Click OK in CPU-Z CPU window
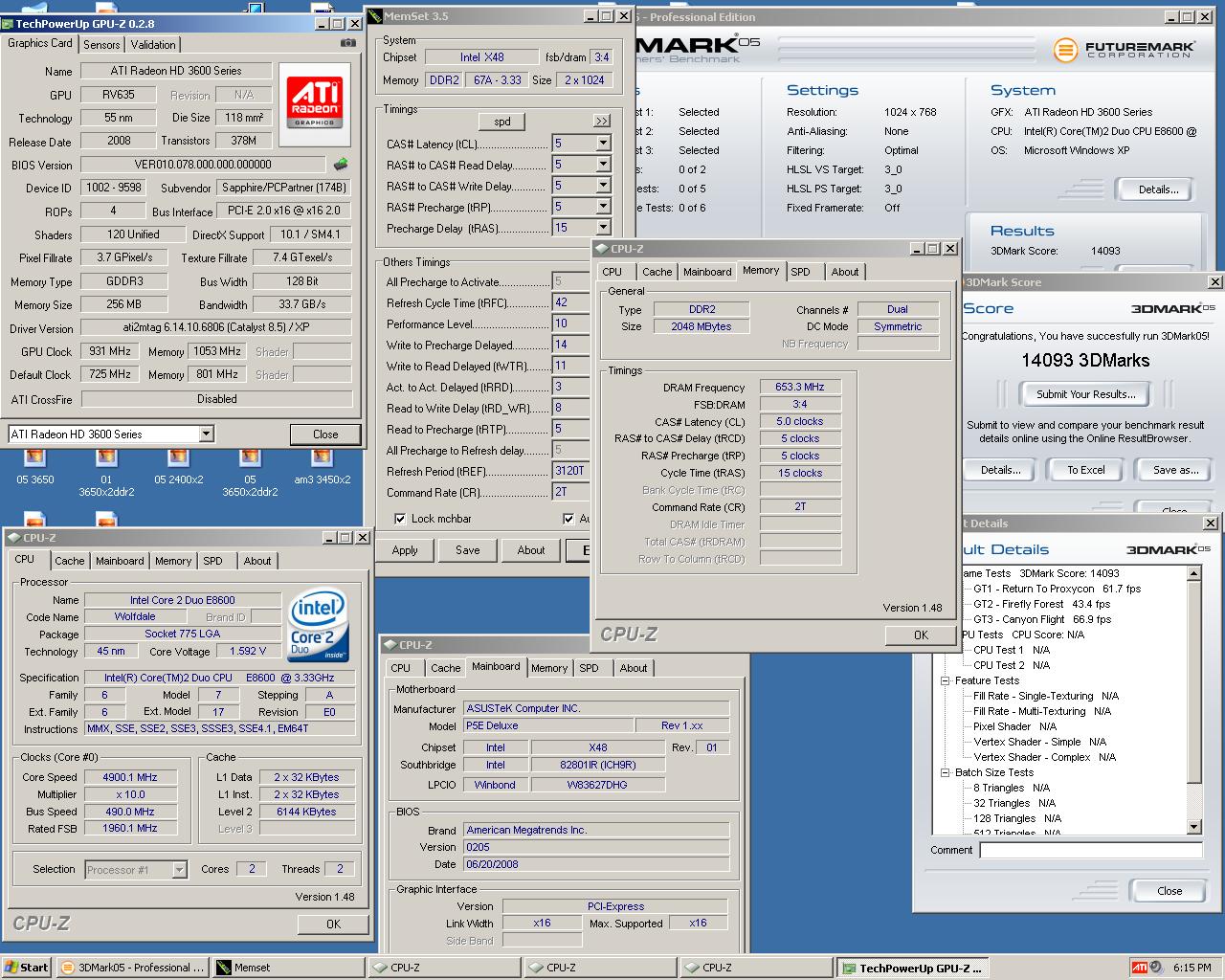Viewport: 1225px width, 980px height. [333, 924]
